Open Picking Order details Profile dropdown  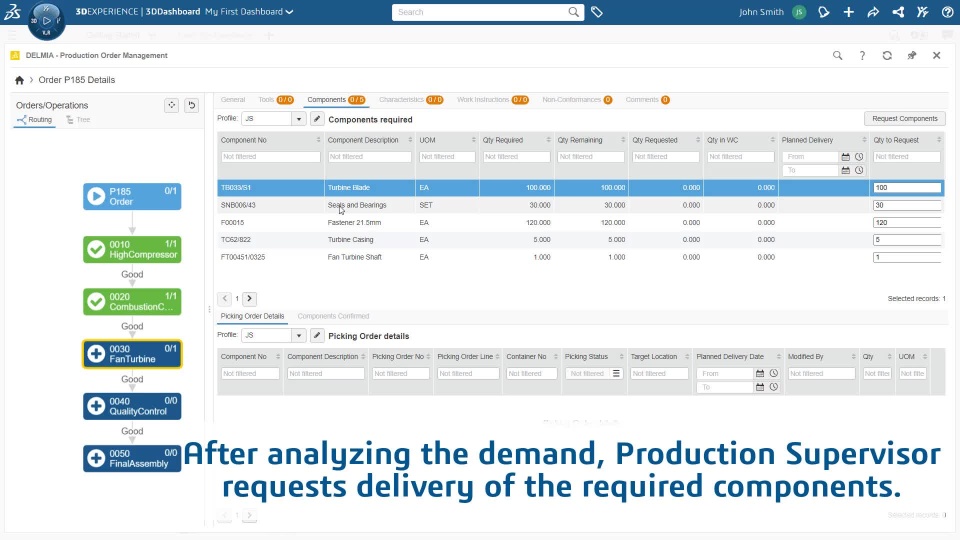299,336
